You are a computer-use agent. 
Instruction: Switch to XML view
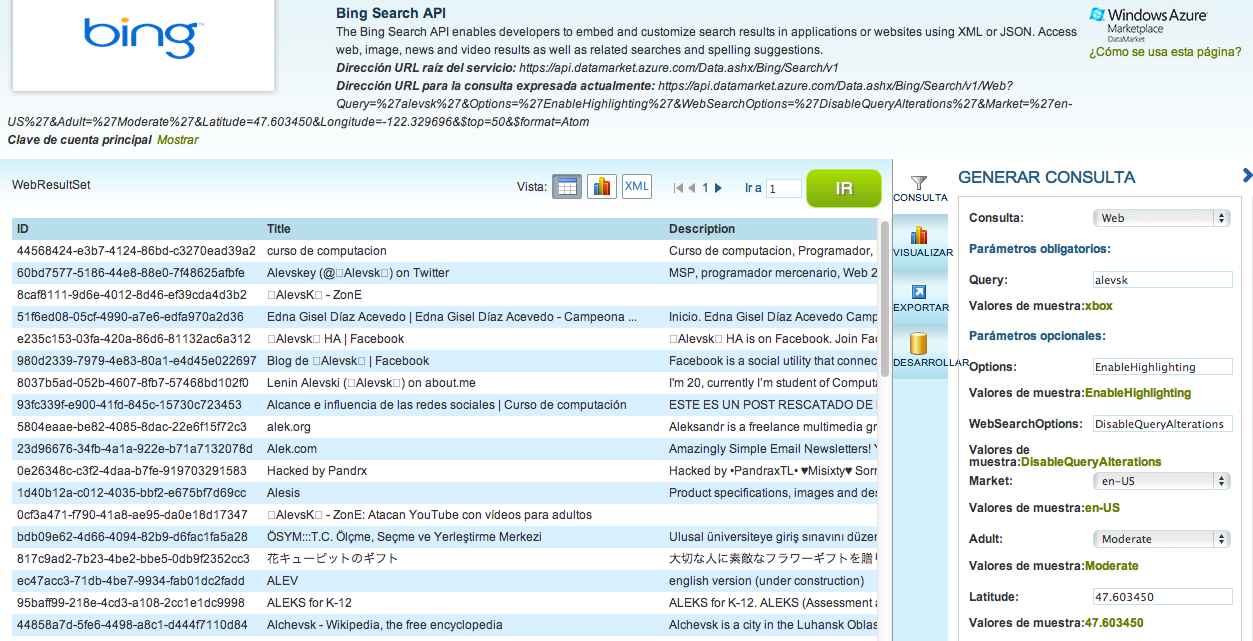coord(636,186)
